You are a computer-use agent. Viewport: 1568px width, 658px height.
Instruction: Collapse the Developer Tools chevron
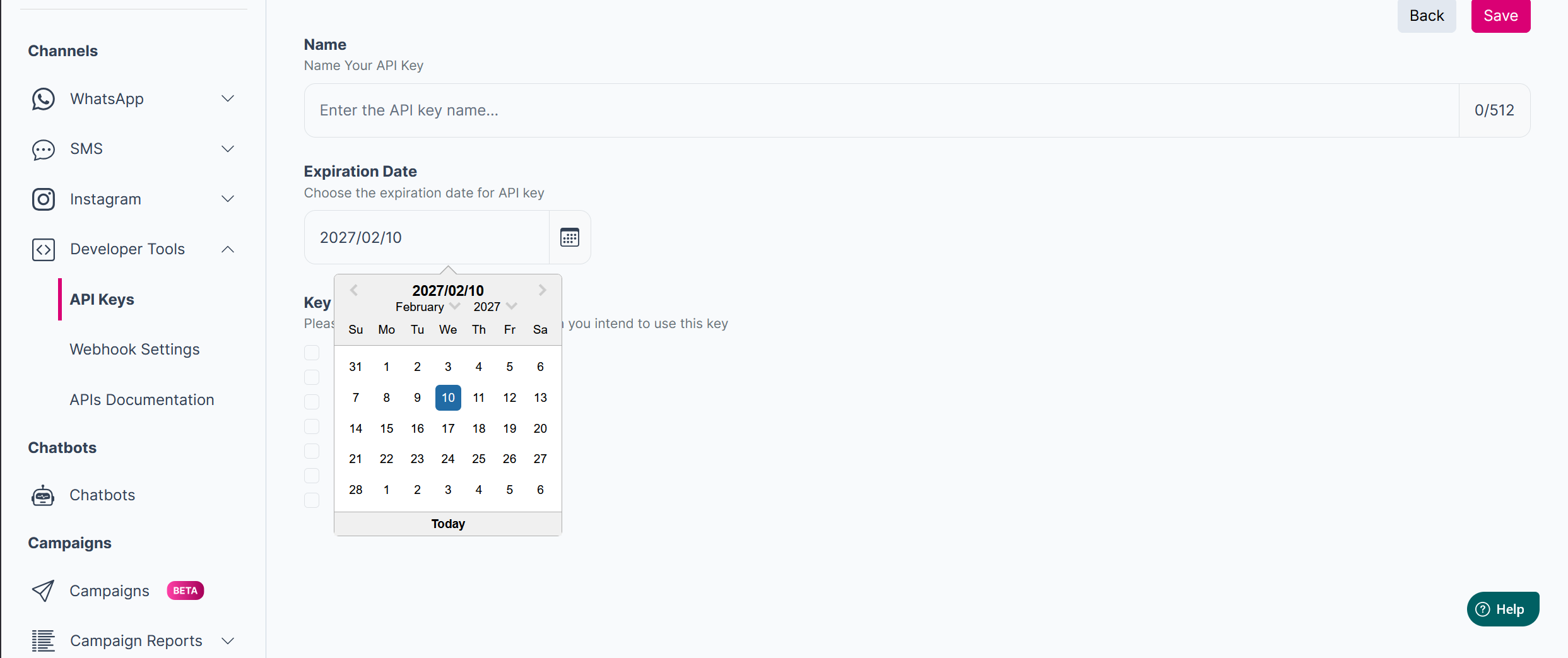pyautogui.click(x=228, y=250)
